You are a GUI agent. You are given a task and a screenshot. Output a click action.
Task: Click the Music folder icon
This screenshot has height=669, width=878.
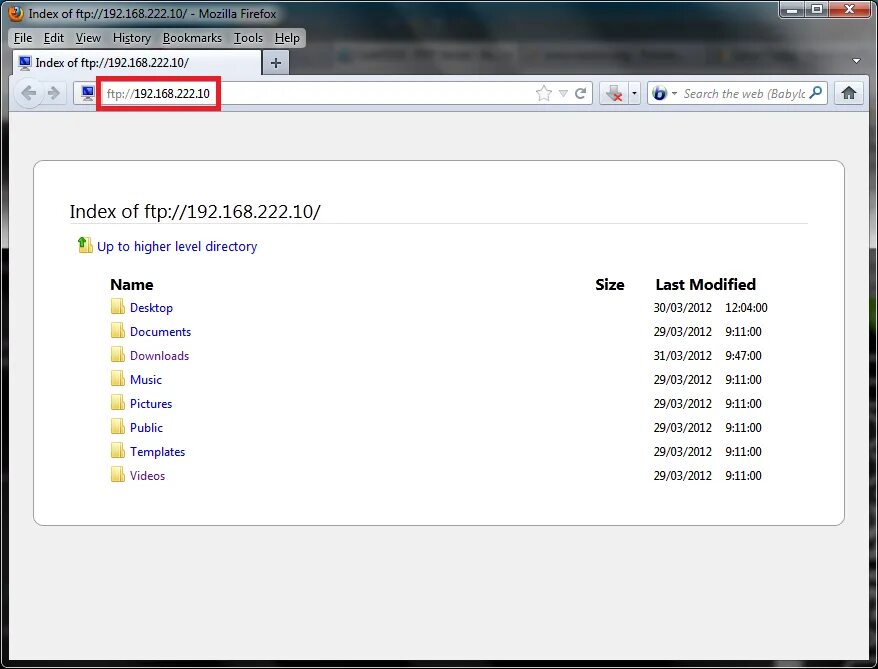(x=118, y=379)
